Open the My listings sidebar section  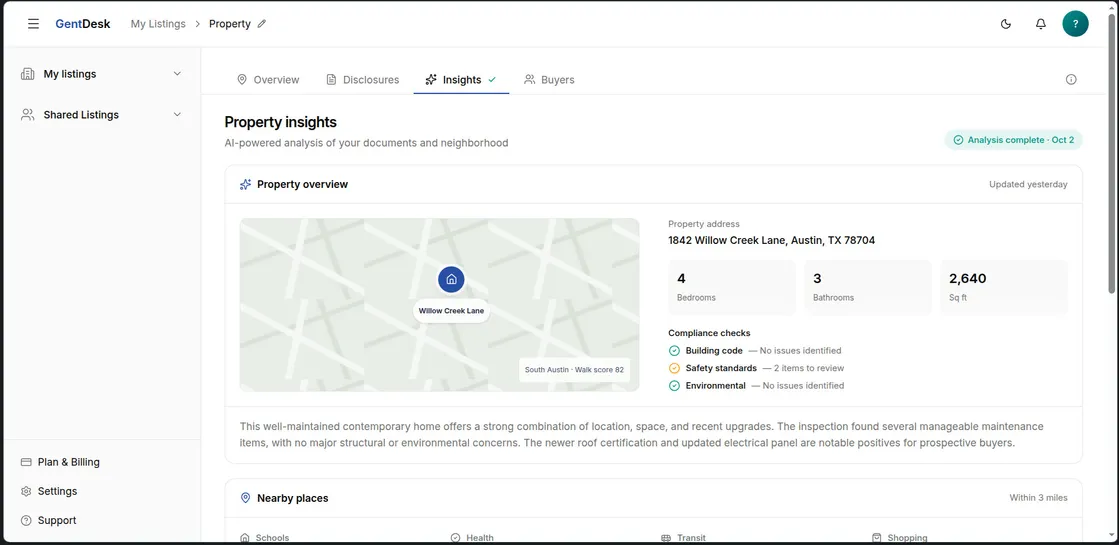click(x=101, y=73)
